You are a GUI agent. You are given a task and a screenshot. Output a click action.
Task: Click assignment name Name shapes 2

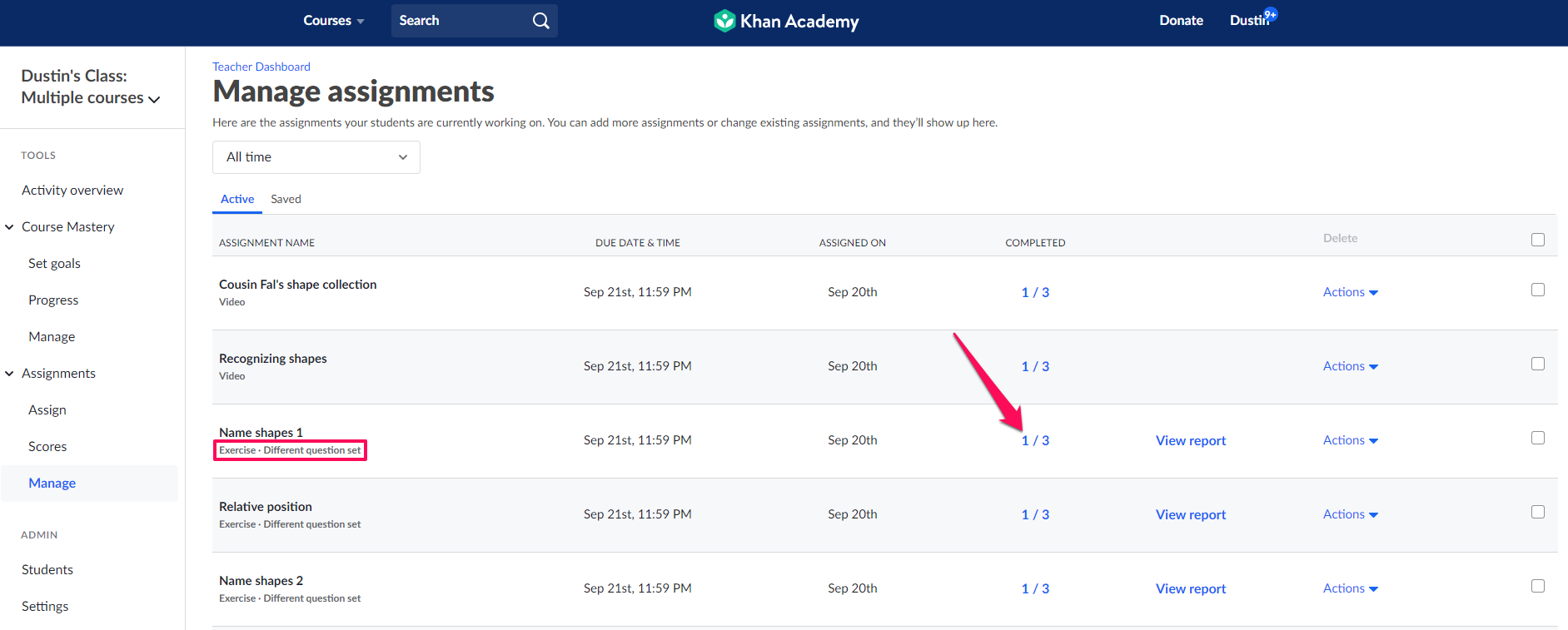261,581
